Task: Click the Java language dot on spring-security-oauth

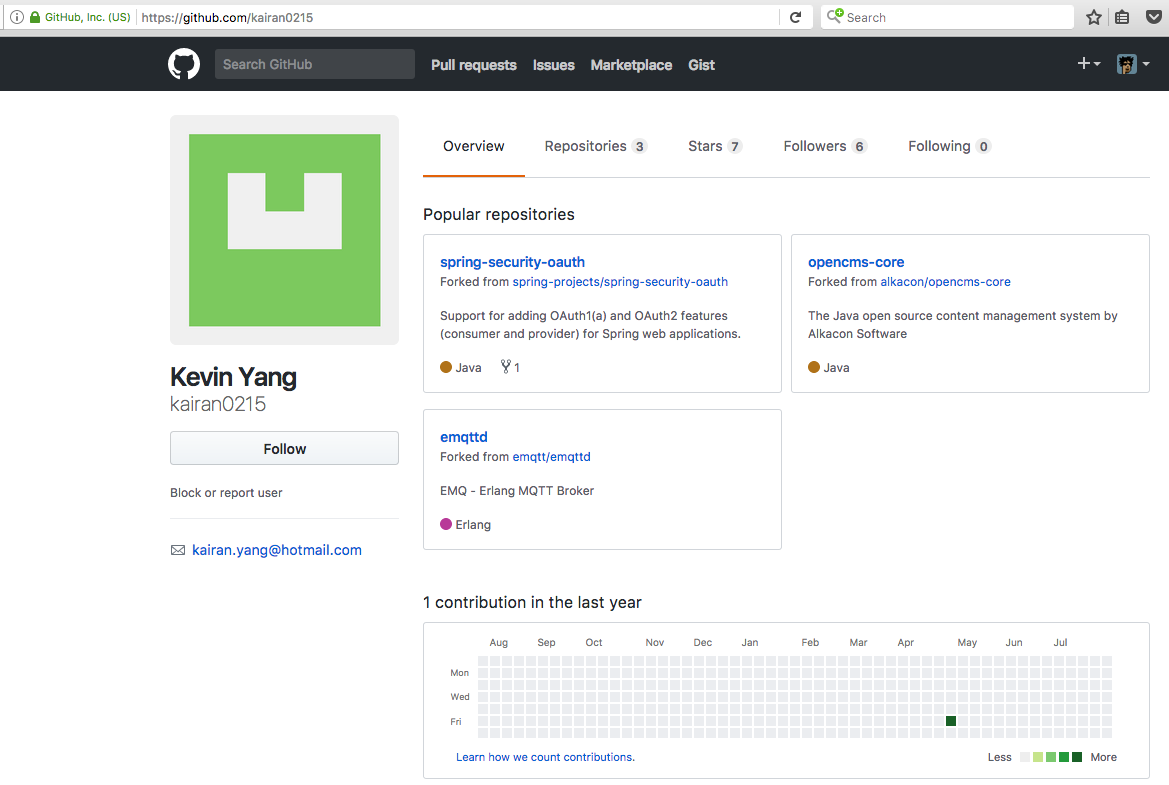Action: click(x=446, y=367)
